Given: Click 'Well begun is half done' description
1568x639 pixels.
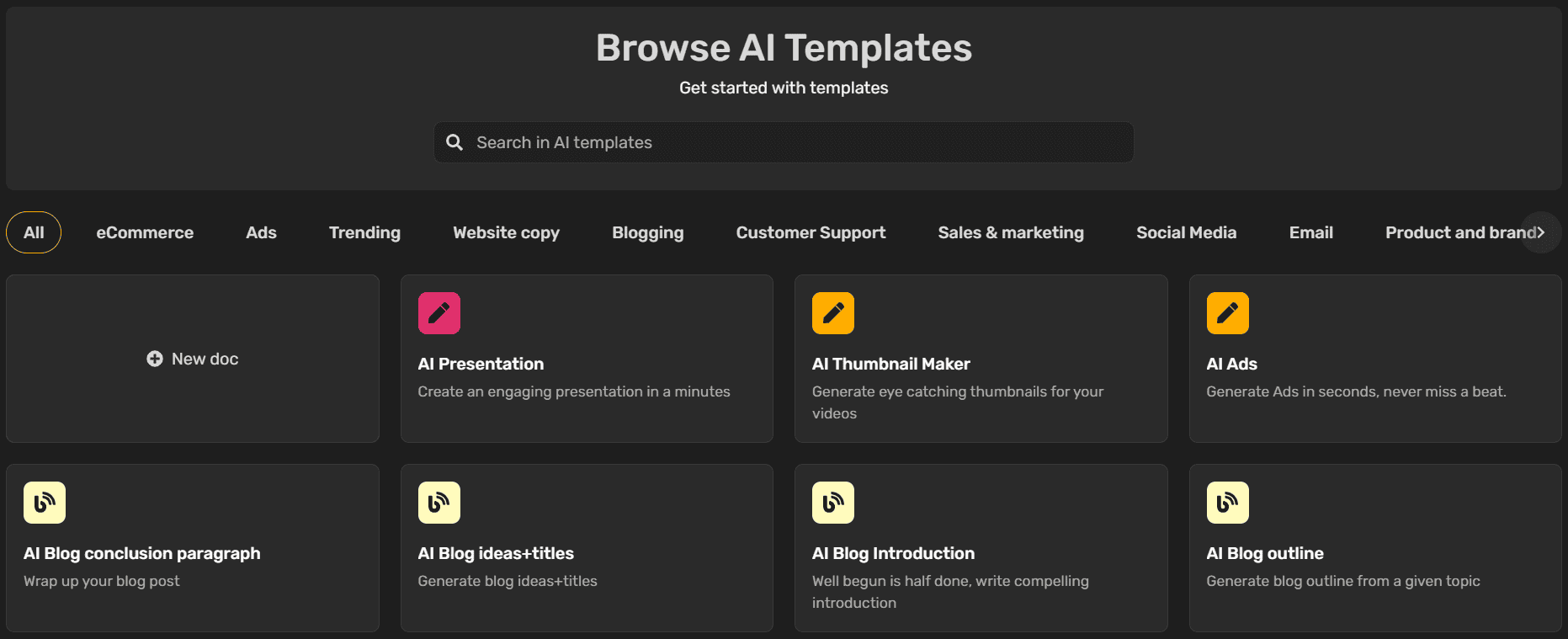Looking at the screenshot, I should pyautogui.click(x=950, y=592).
